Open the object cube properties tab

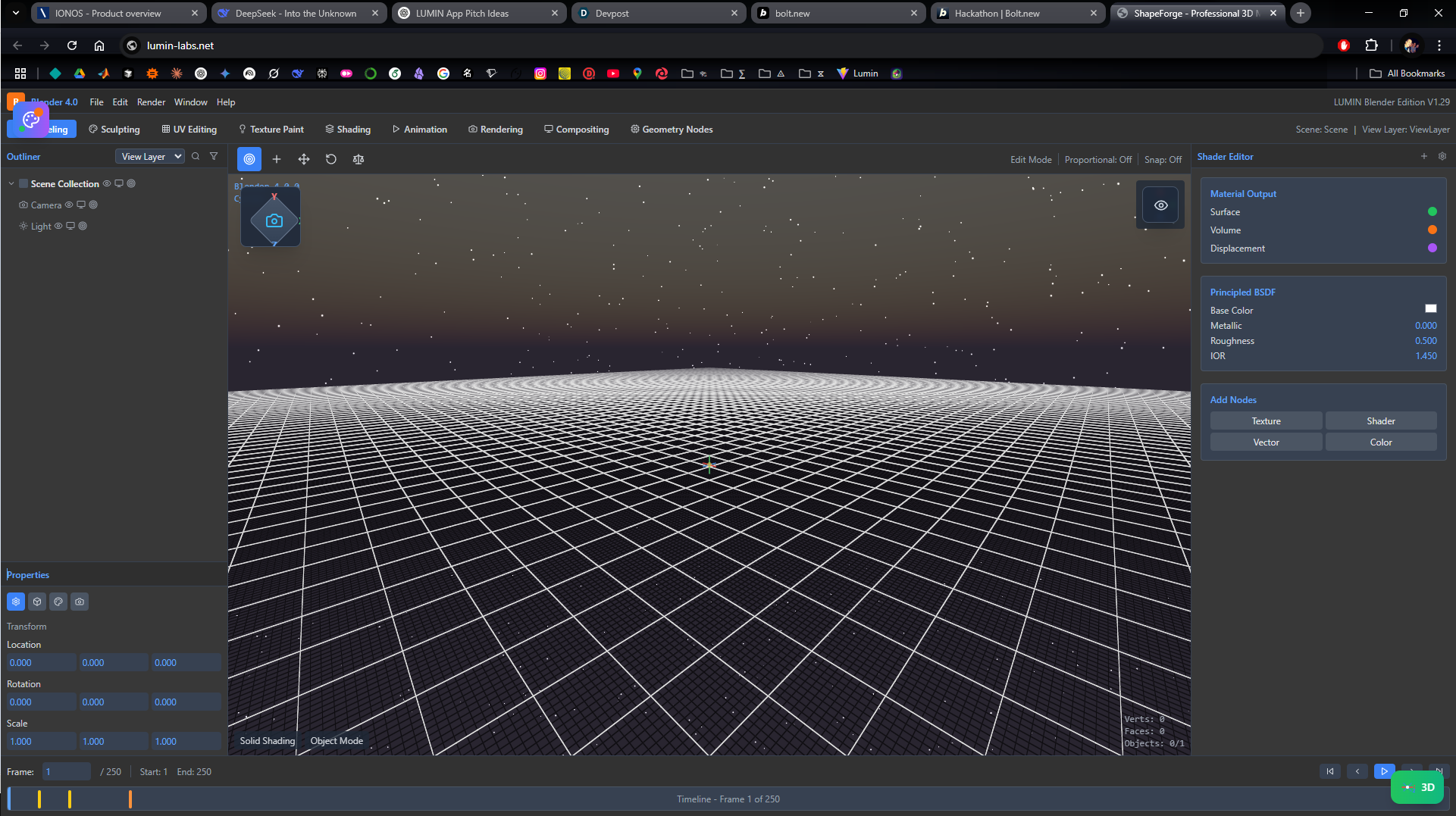[37, 602]
